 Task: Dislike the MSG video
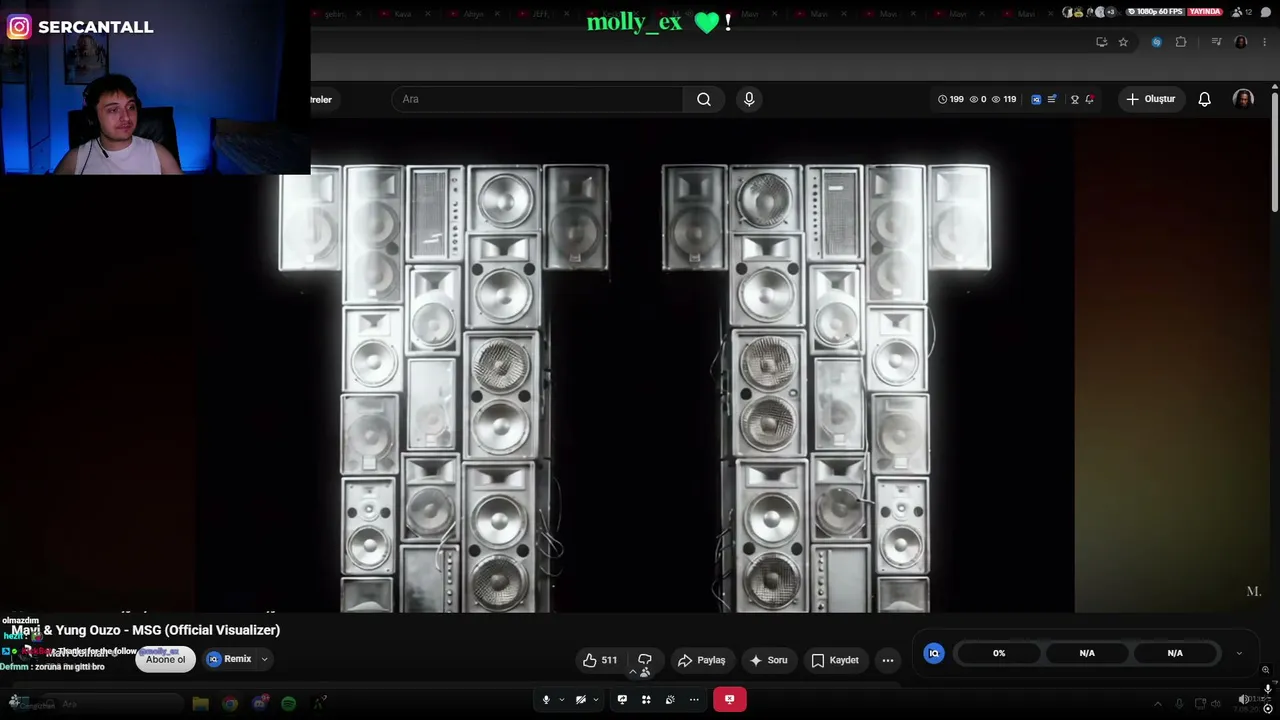645,660
